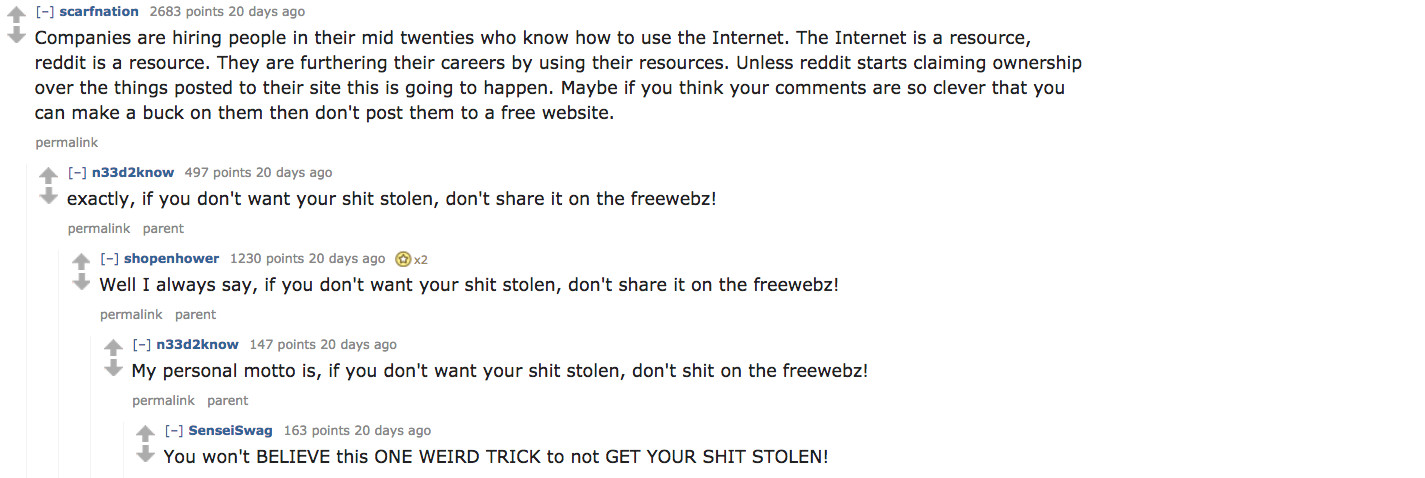Downvote n33d2know's 497 points comment
Image resolution: width=1425 pixels, height=478 pixels.
[48, 196]
